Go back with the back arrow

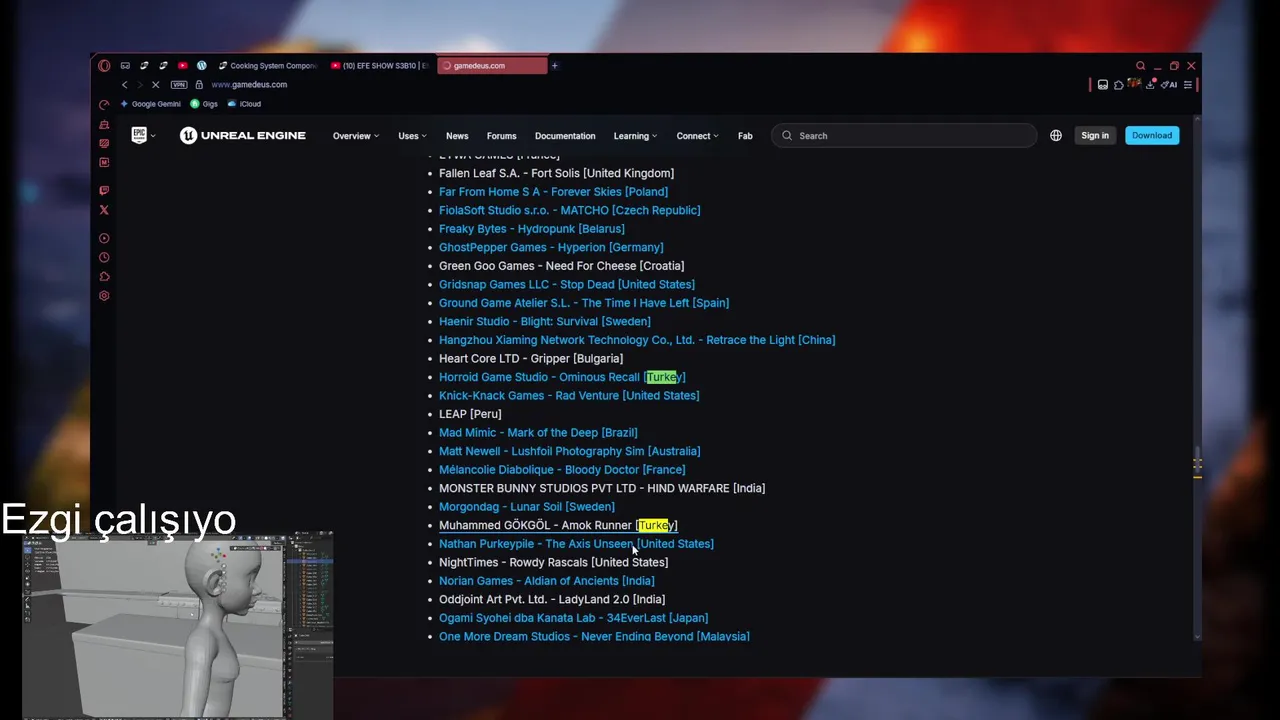tap(124, 85)
